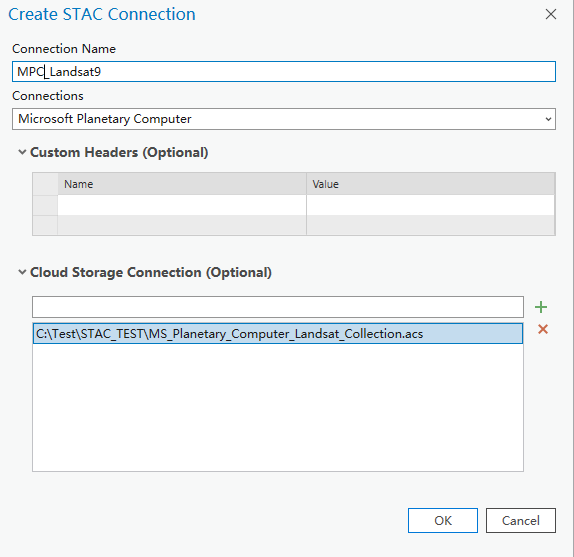
Task: Remove selected connection with red X
Action: 543,329
